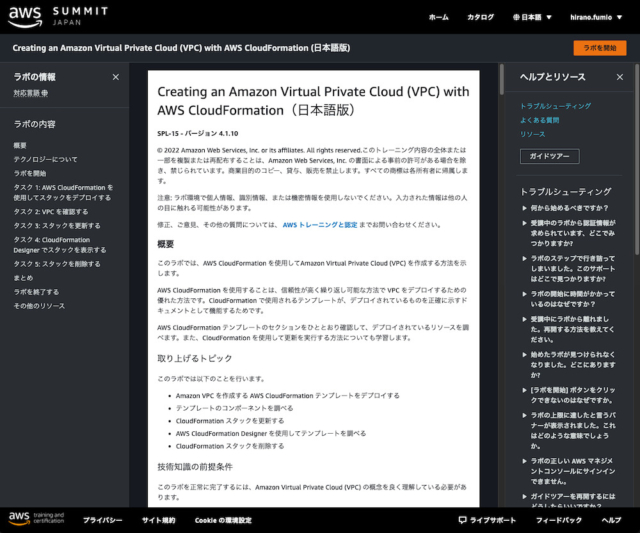Jump to テクノロジーについて section
The width and height of the screenshot is (640, 533).
coord(45,160)
